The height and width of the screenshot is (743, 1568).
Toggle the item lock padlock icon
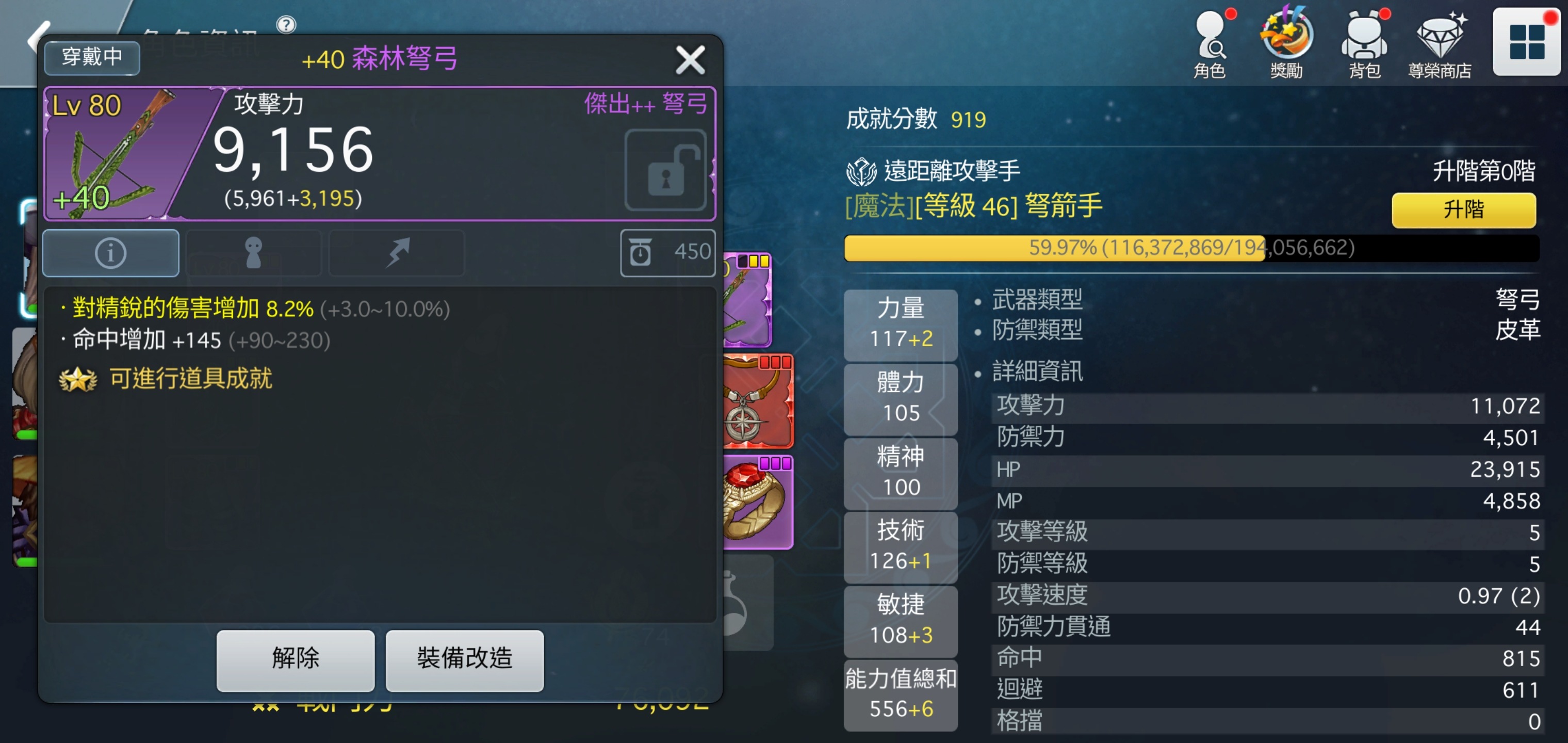click(x=666, y=170)
